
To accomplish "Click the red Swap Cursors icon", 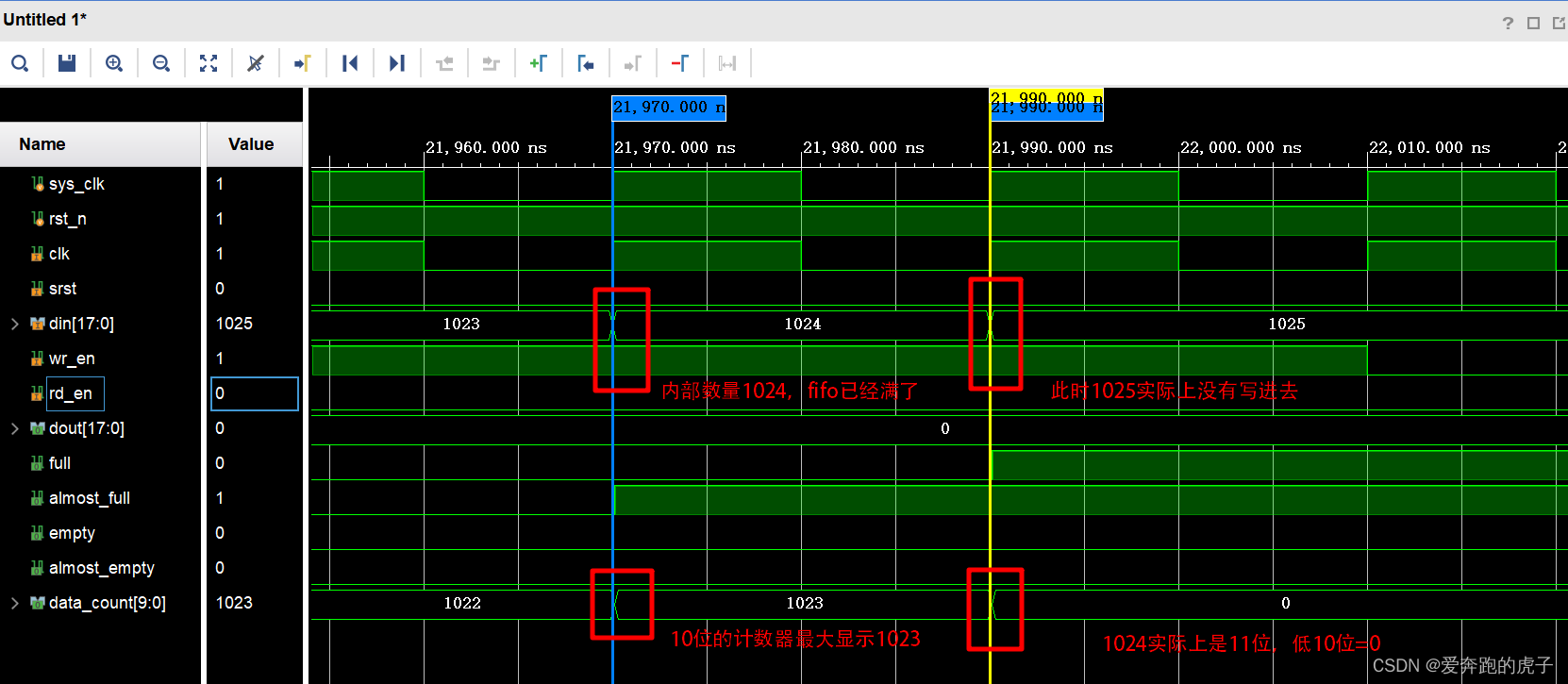I will pos(680,63).
